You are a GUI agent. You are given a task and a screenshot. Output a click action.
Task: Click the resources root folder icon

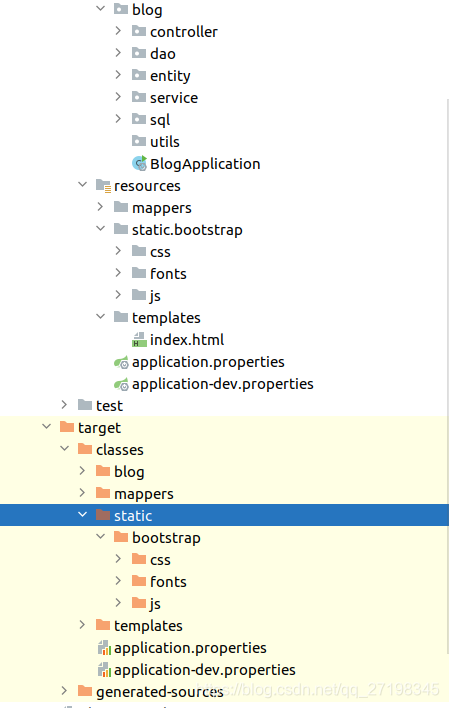(x=103, y=186)
